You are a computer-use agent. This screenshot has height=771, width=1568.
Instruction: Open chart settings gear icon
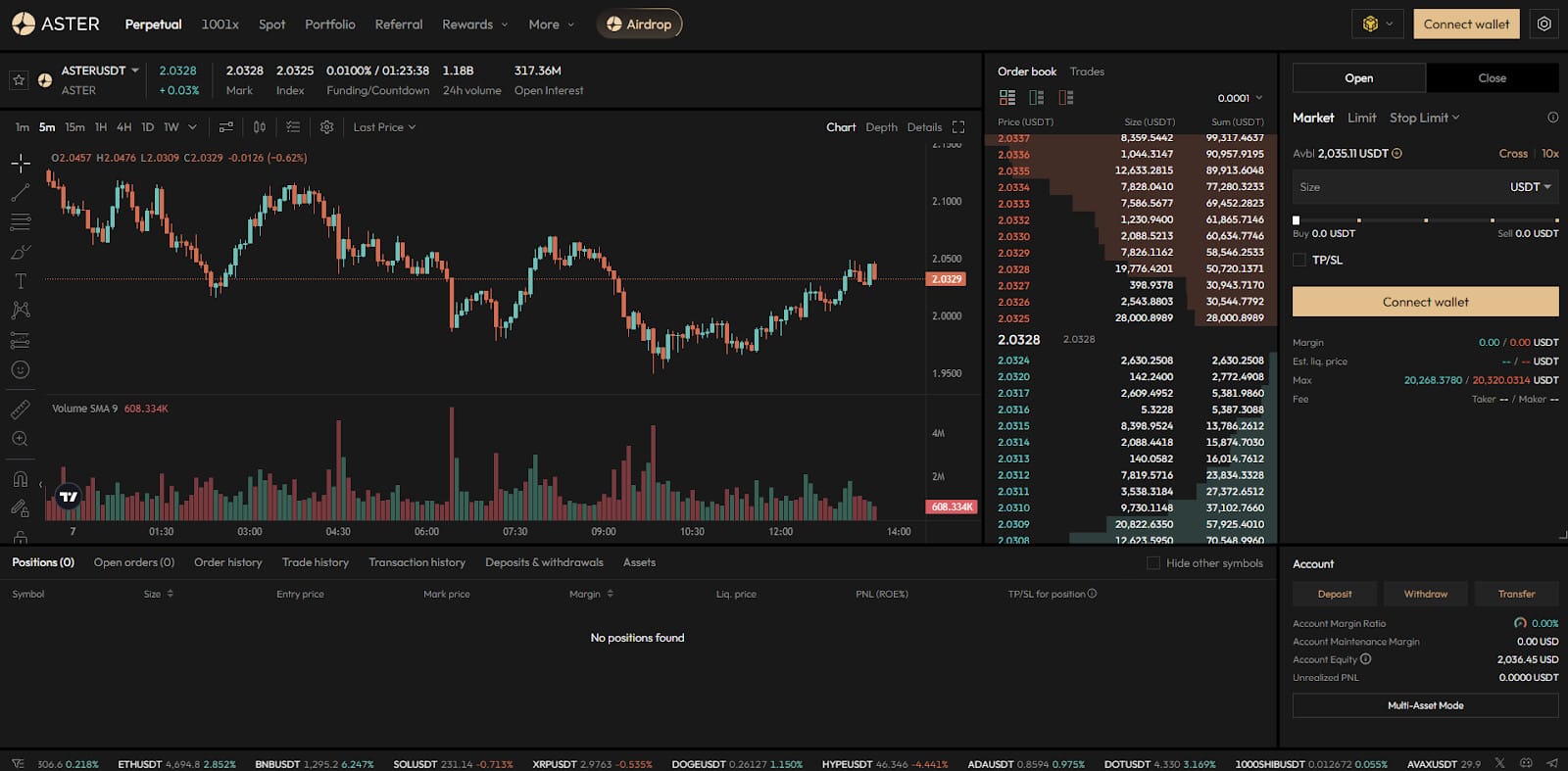[x=327, y=127]
